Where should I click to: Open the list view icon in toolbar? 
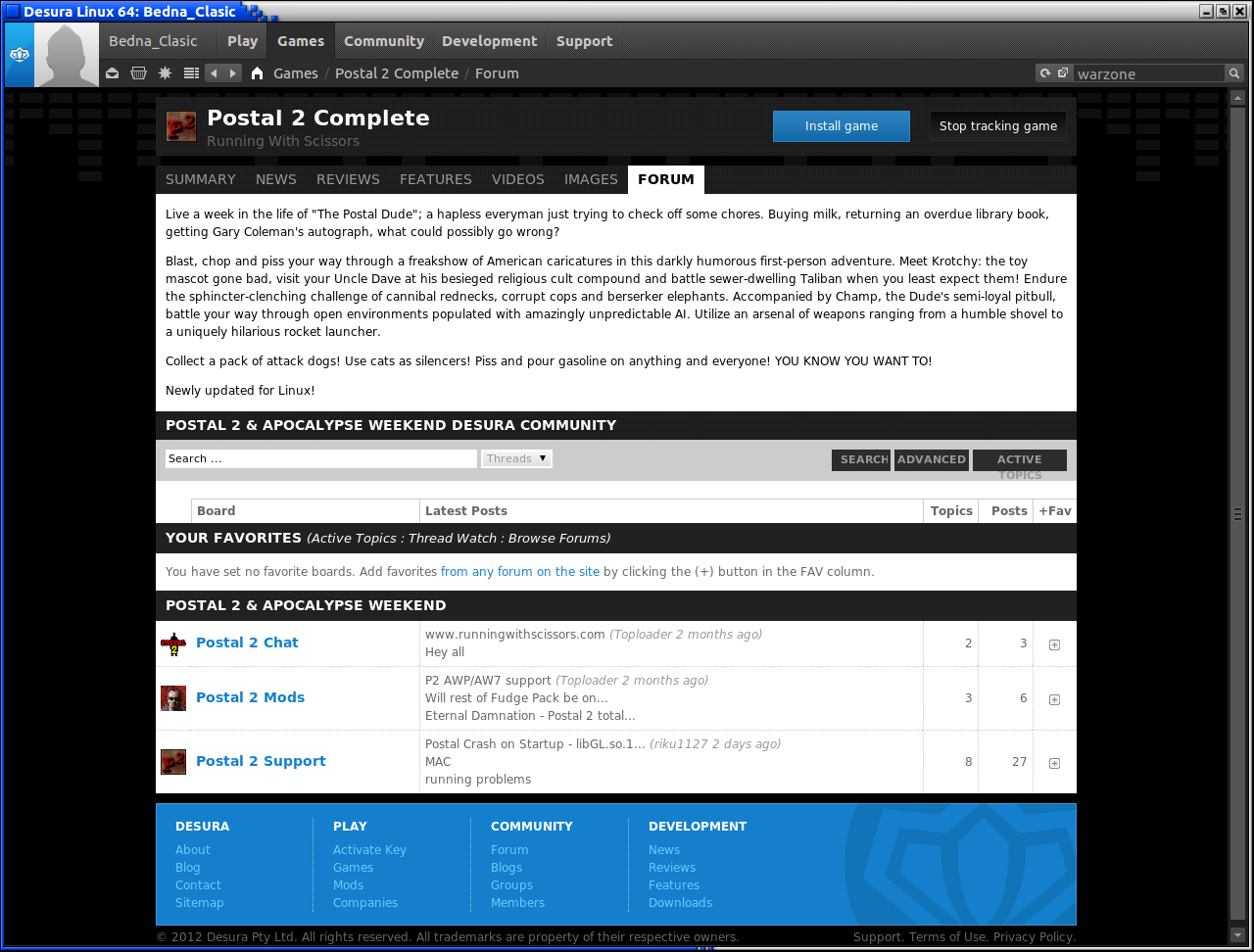coord(191,73)
